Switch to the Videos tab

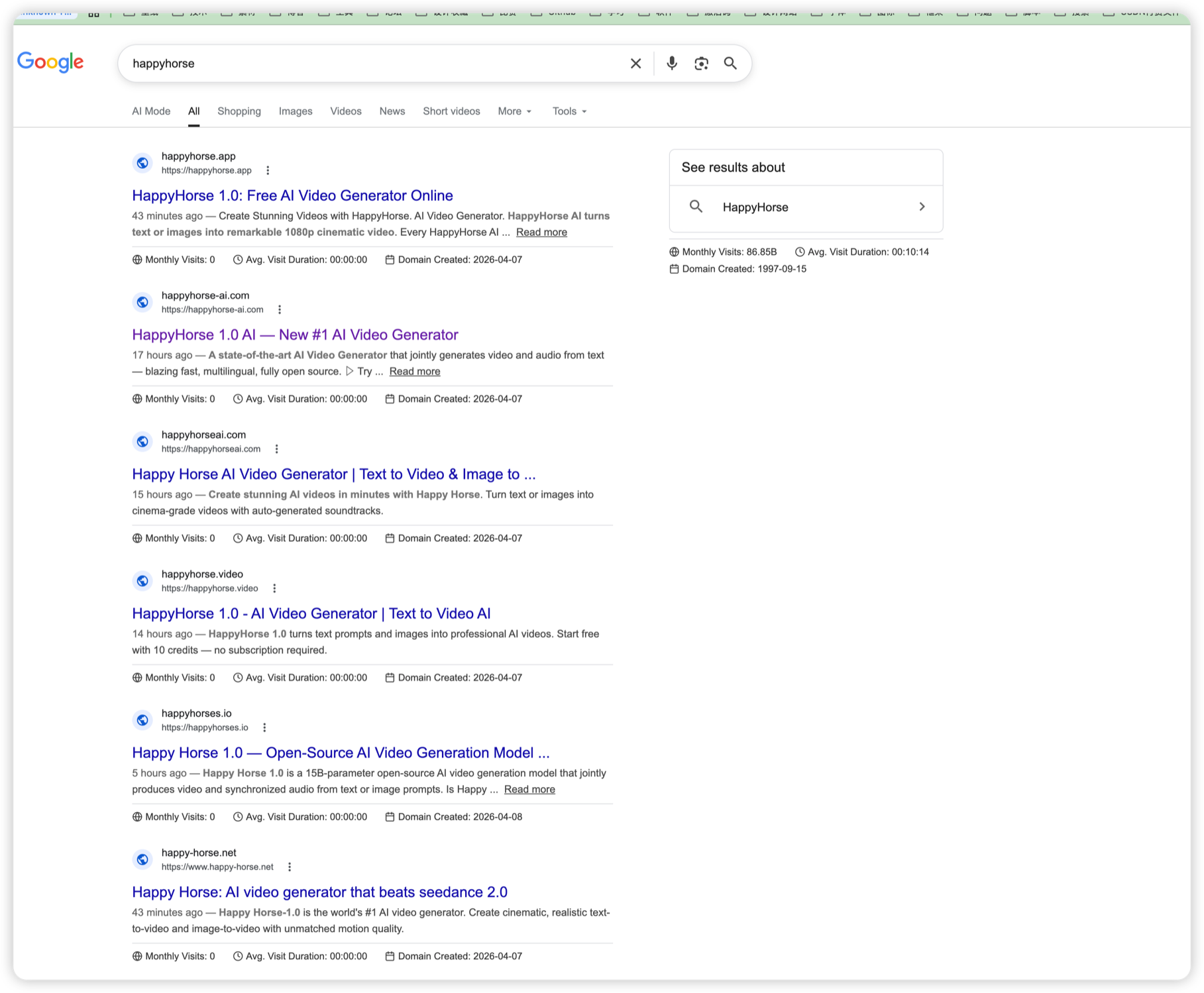[x=346, y=111]
